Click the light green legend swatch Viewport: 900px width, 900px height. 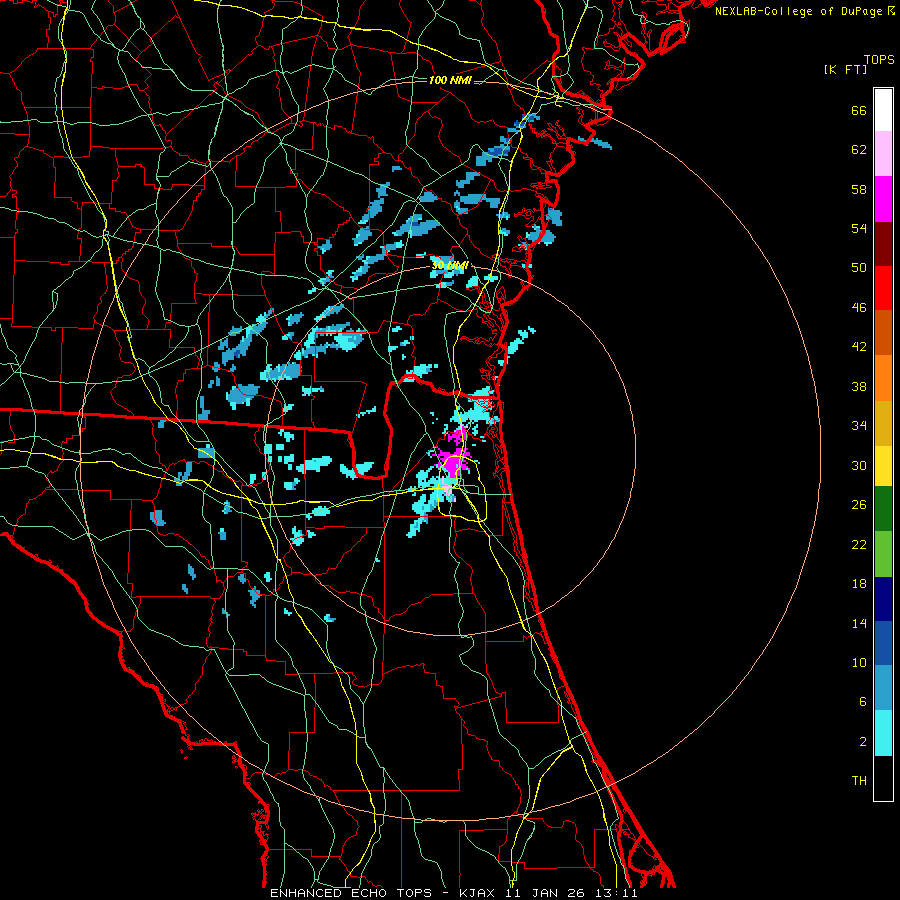tap(883, 554)
